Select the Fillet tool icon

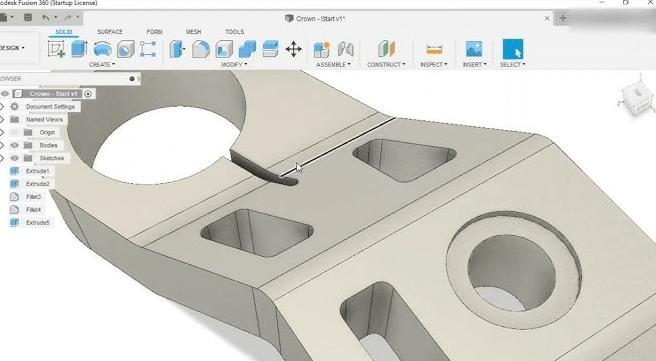click(x=201, y=49)
